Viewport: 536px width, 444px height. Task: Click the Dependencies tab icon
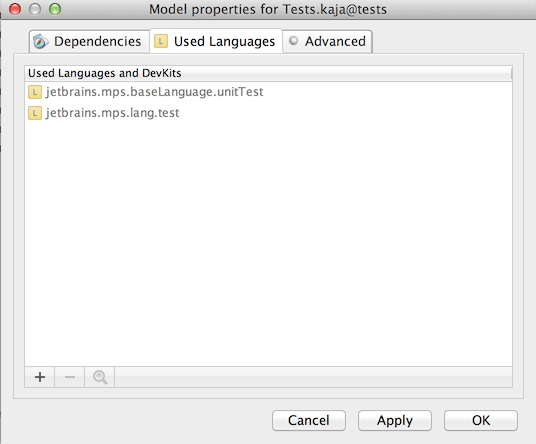41,42
